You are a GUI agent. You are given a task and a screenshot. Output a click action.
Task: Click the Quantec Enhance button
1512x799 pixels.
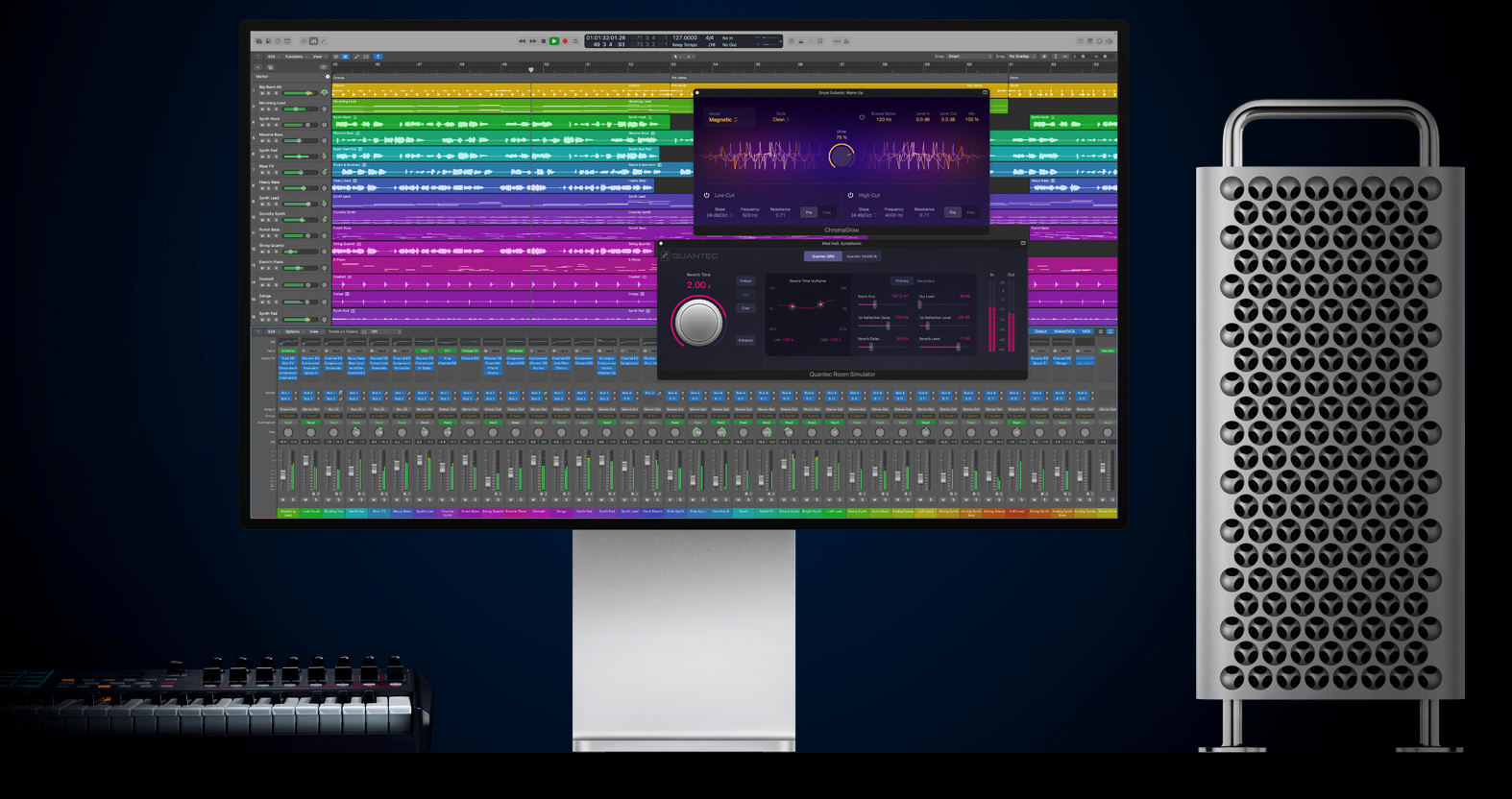(x=745, y=340)
